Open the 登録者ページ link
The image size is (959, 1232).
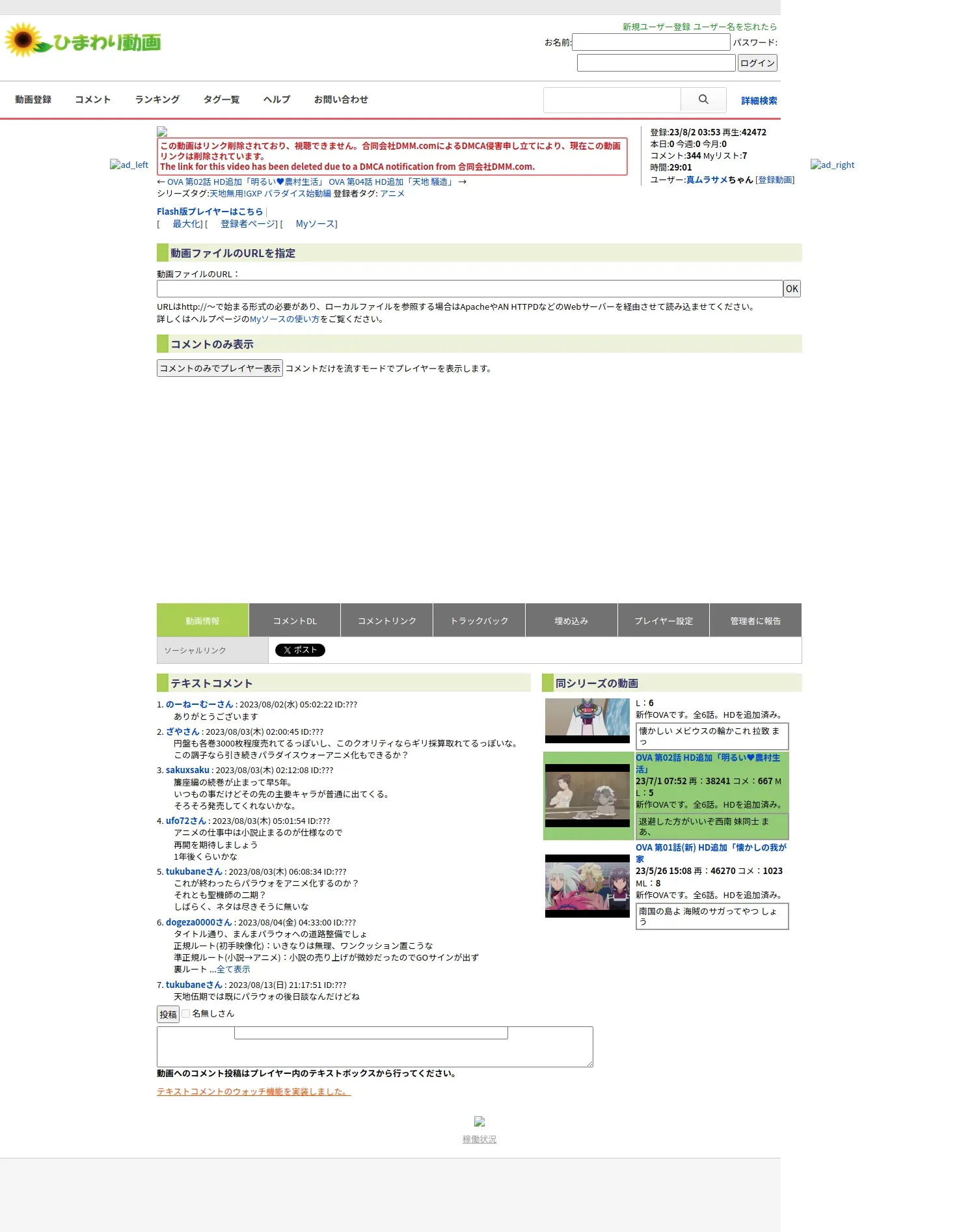click(x=248, y=224)
